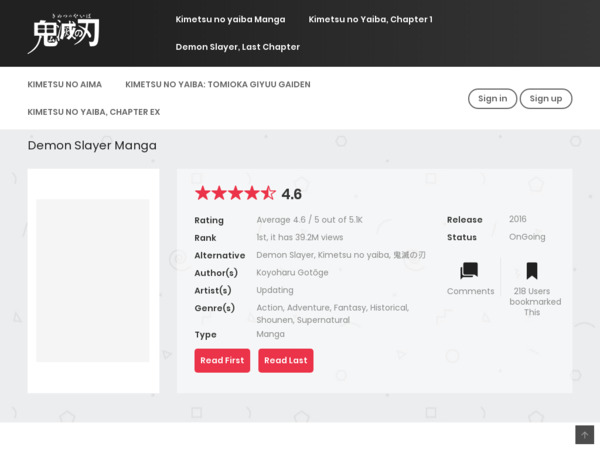Click the 2016 release year link
The image size is (600, 450).
click(x=518, y=219)
